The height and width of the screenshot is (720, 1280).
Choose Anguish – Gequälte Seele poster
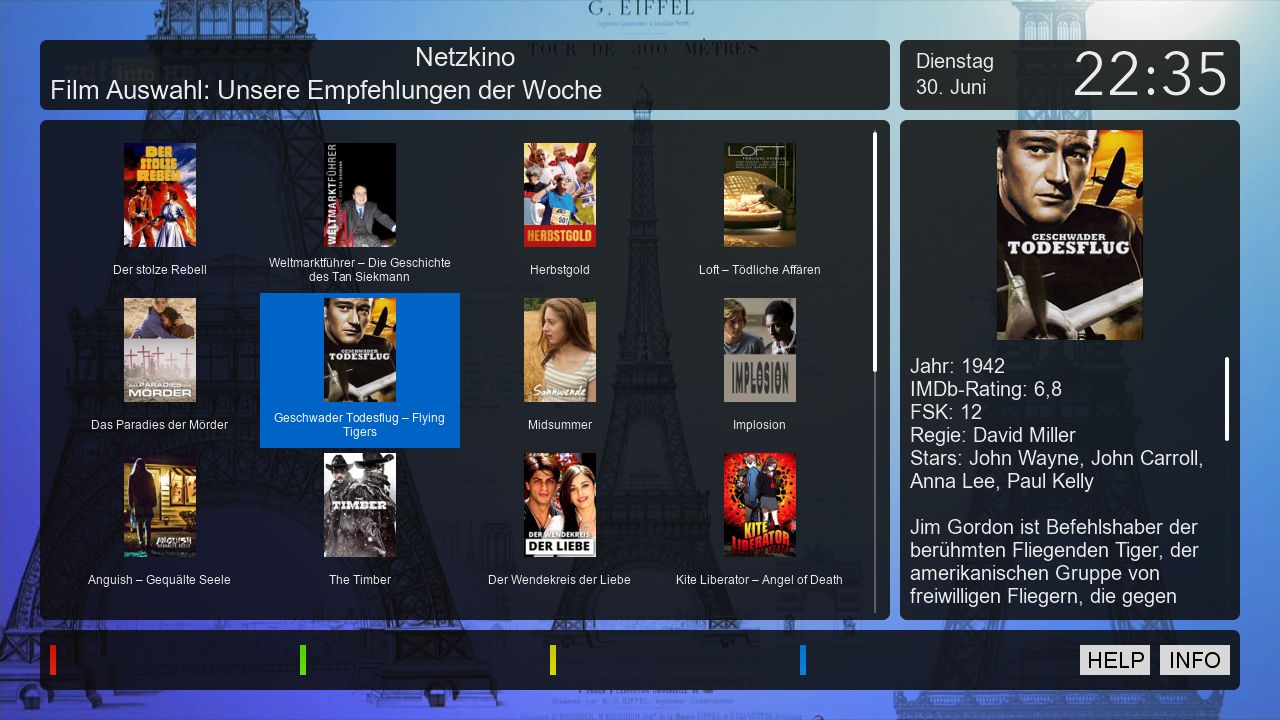(160, 505)
